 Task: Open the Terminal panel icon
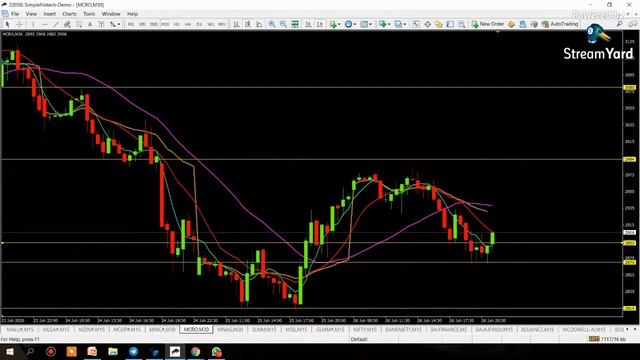tap(450, 24)
